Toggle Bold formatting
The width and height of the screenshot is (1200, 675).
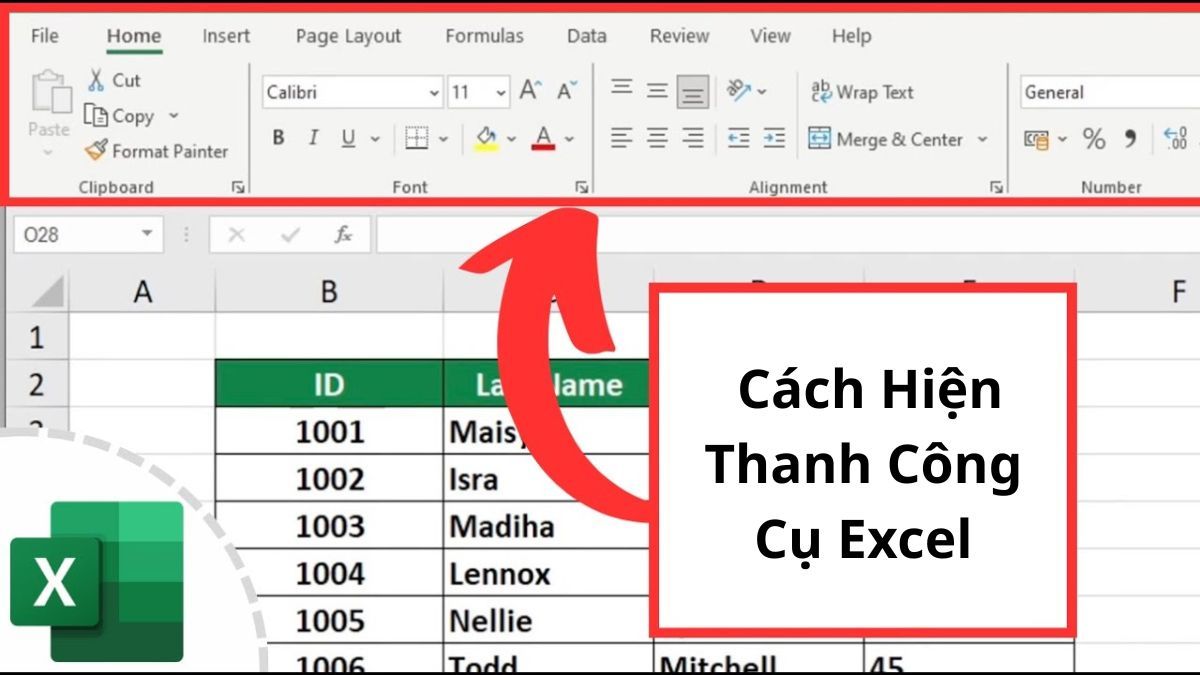pyautogui.click(x=279, y=139)
